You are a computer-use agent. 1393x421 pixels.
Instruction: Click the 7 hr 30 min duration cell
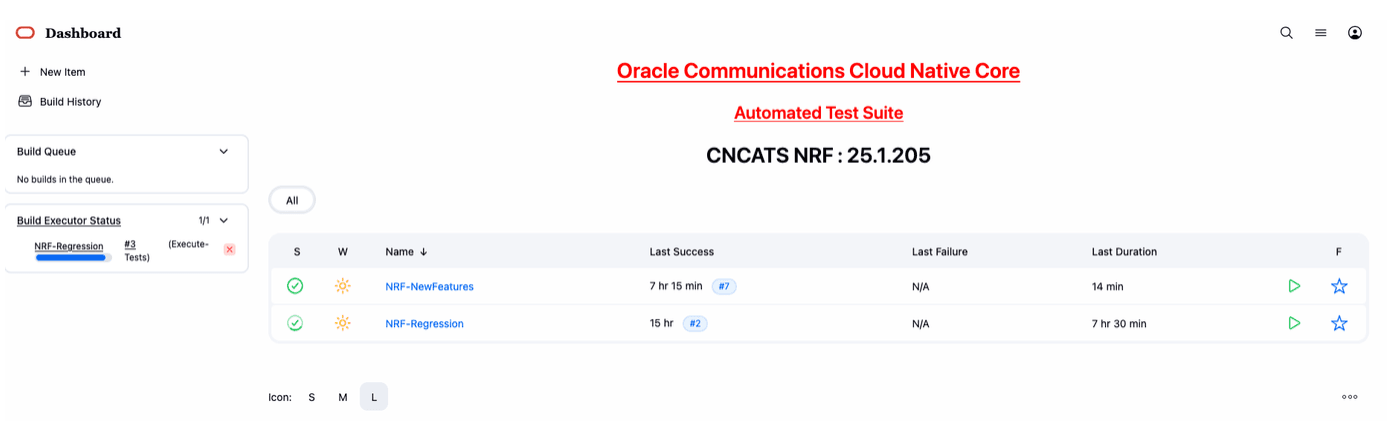click(x=1119, y=324)
